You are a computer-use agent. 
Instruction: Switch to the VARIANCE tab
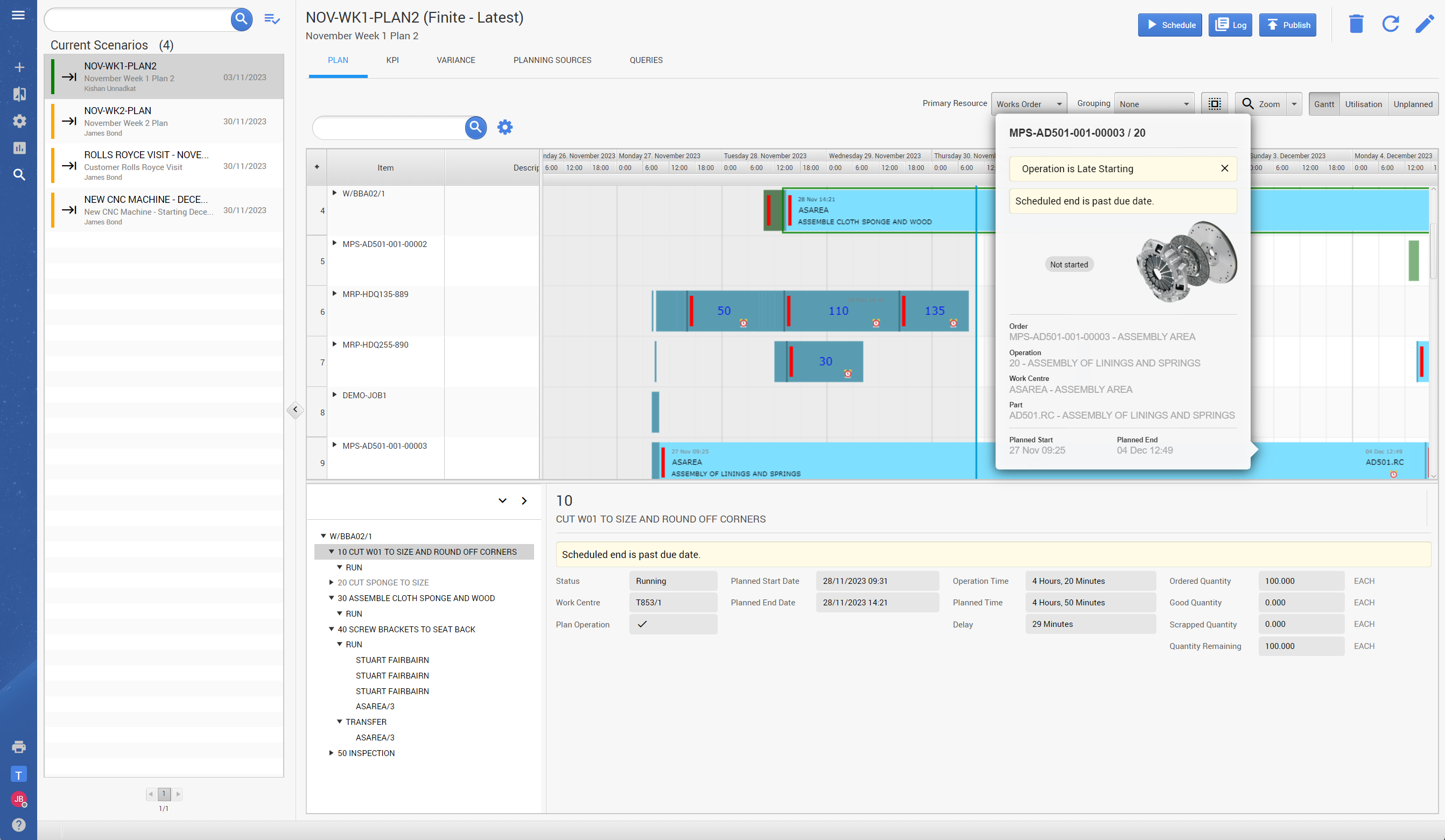tap(456, 60)
